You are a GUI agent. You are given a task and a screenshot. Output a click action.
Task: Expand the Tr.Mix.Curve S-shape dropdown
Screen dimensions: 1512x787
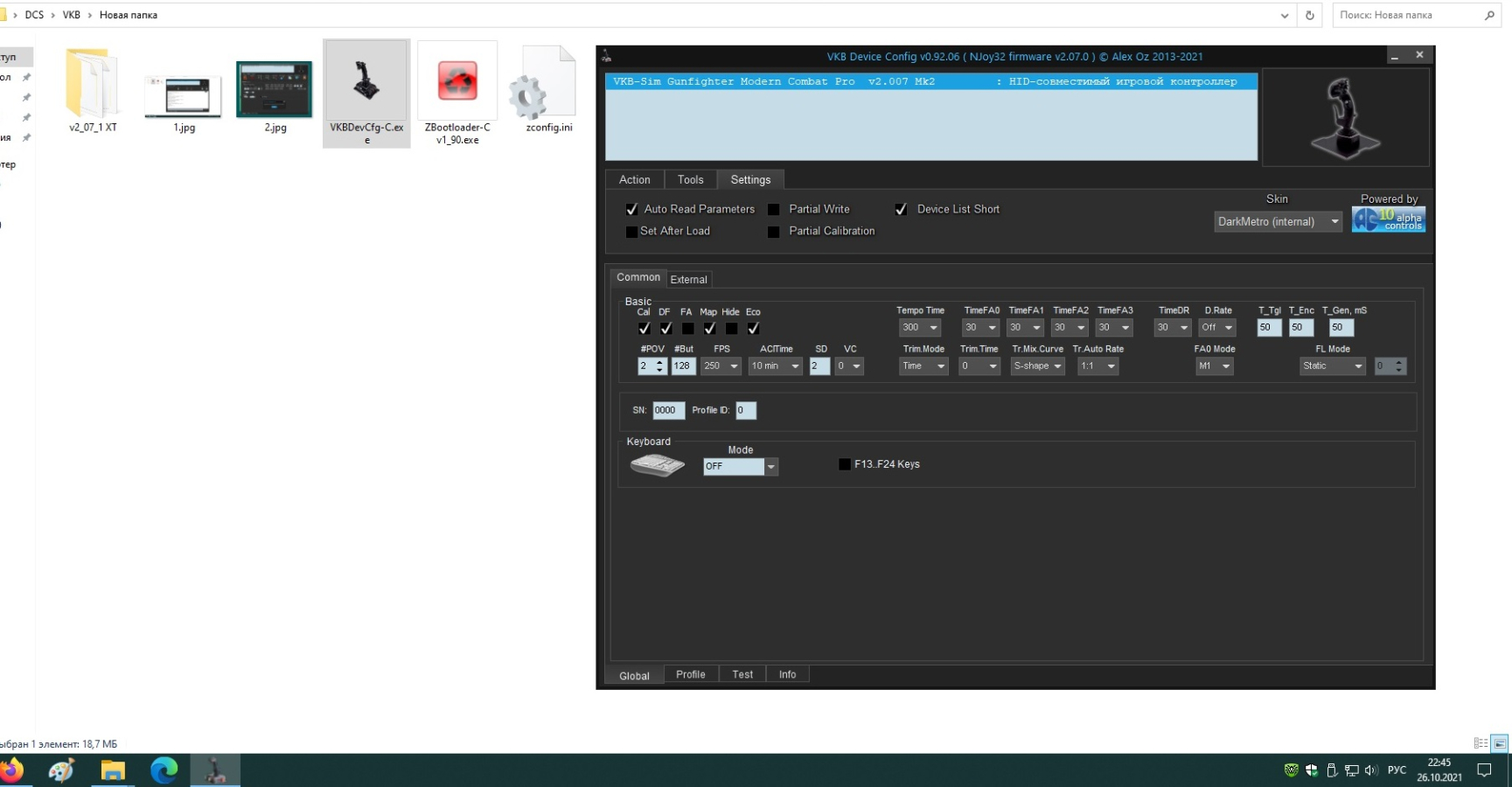coord(1038,366)
